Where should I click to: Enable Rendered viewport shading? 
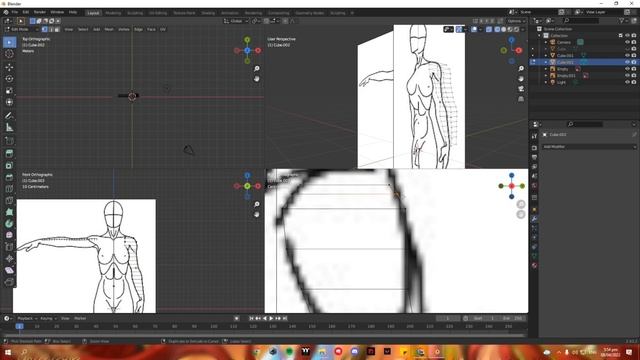click(516, 29)
